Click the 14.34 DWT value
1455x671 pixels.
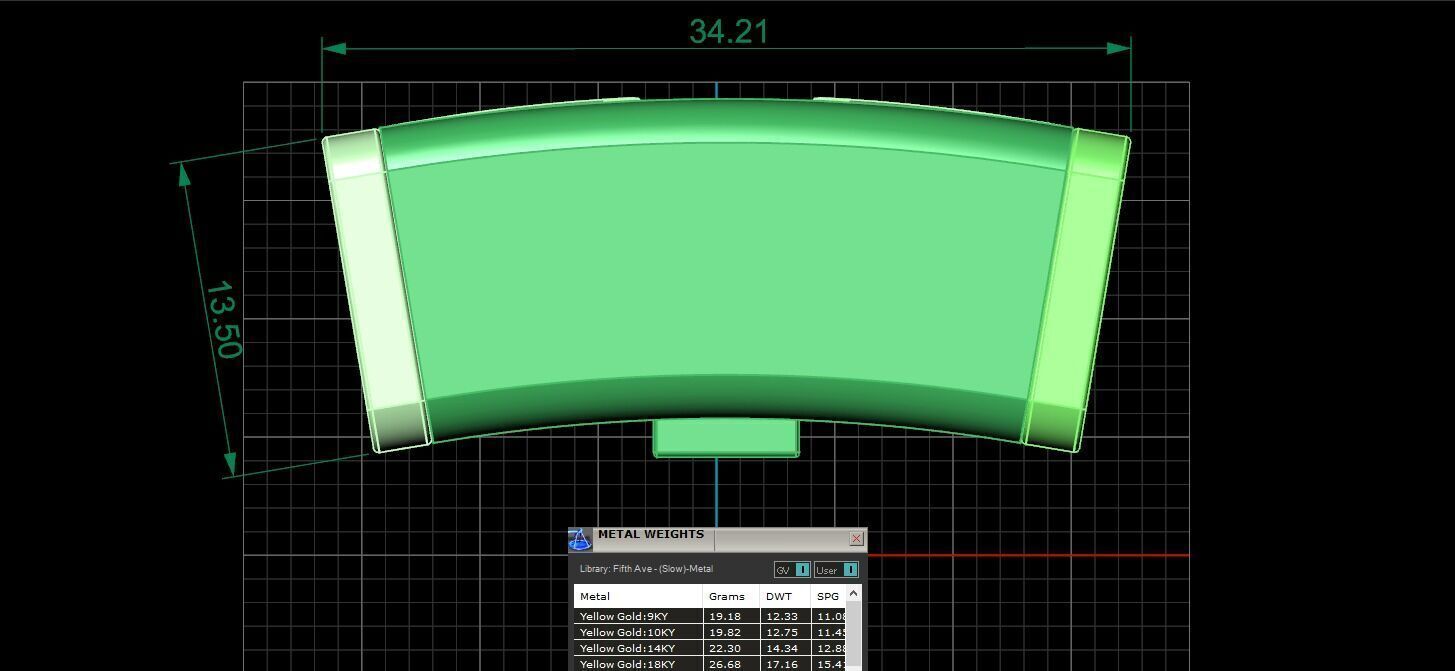coord(782,649)
